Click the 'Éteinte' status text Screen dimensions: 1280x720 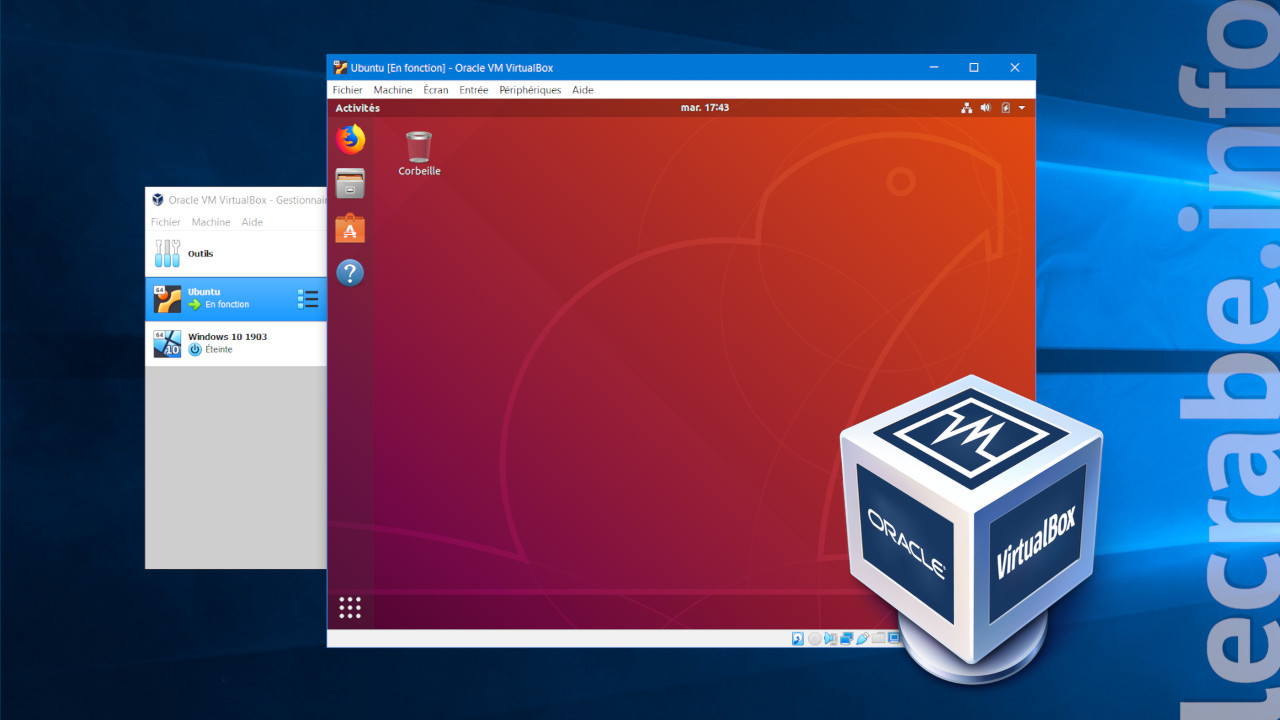point(218,350)
